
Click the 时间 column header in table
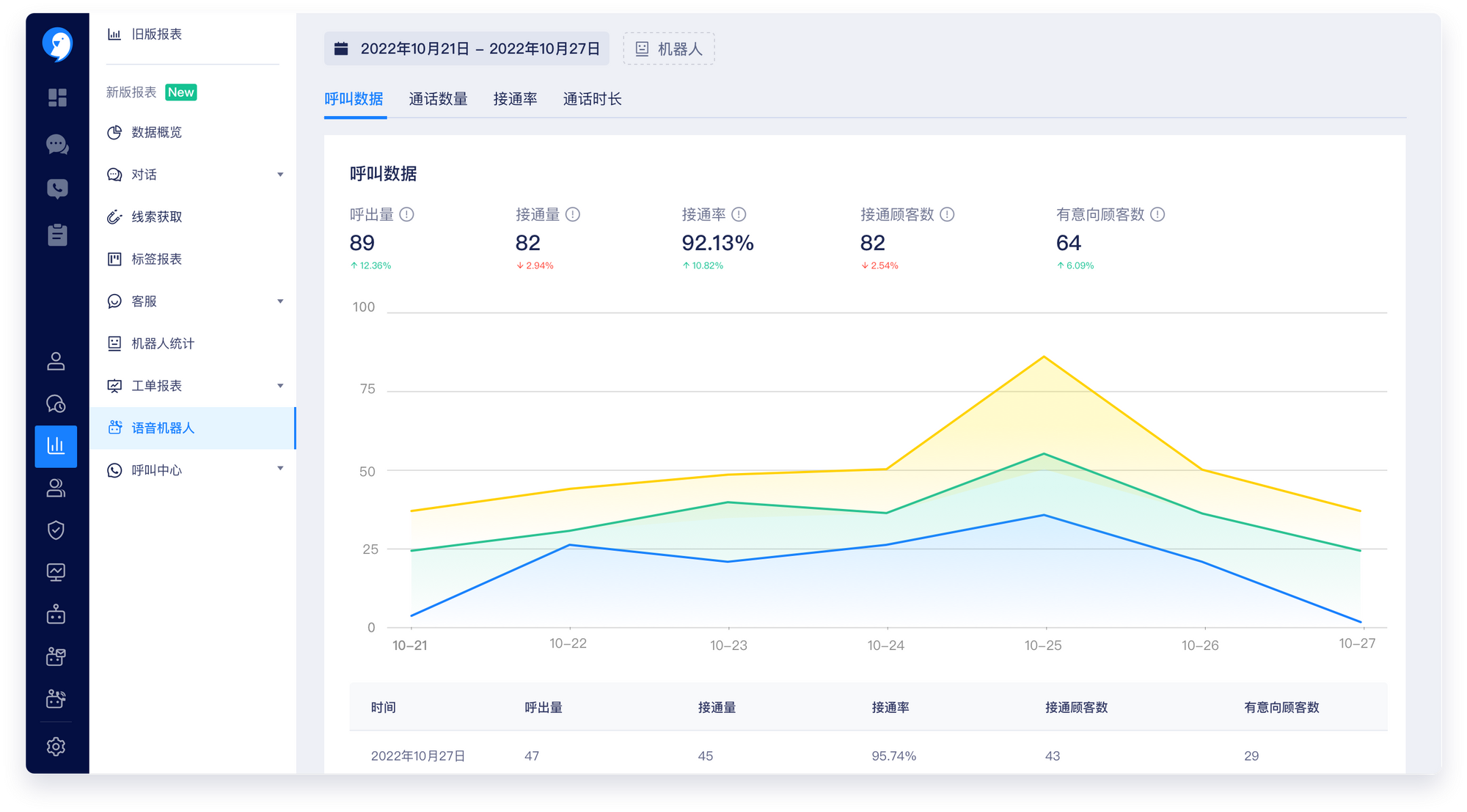(384, 708)
